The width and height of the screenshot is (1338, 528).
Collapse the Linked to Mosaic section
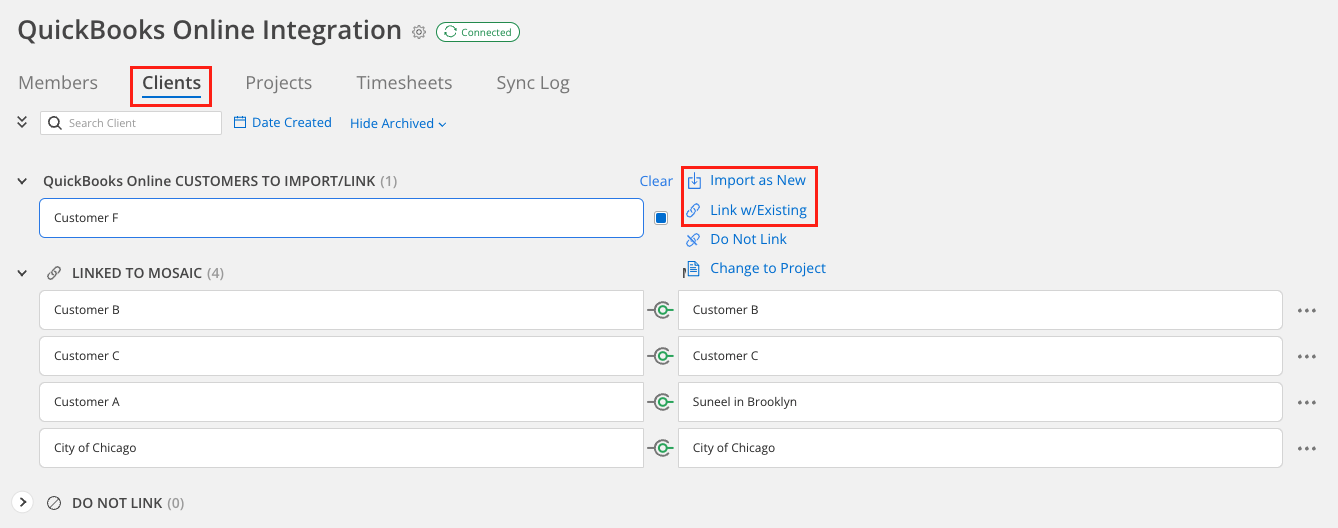click(22, 273)
